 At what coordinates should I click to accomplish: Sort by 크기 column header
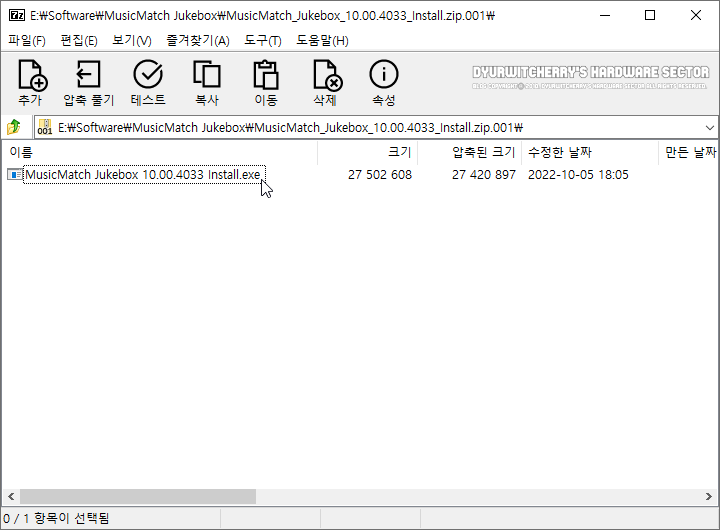(x=367, y=152)
